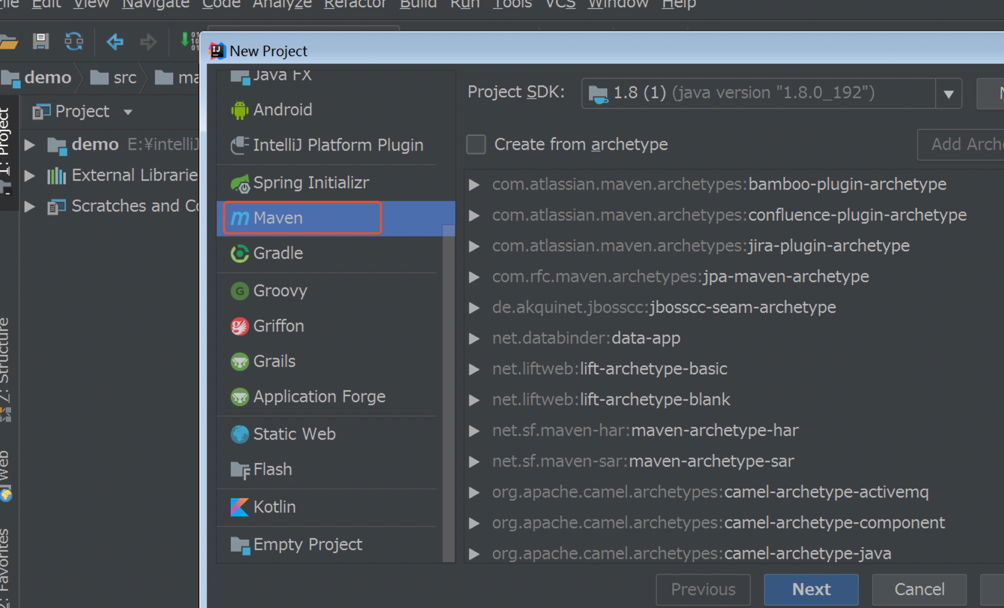This screenshot has height=608, width=1004.
Task: Click the Add Archetype button
Action: click(960, 145)
